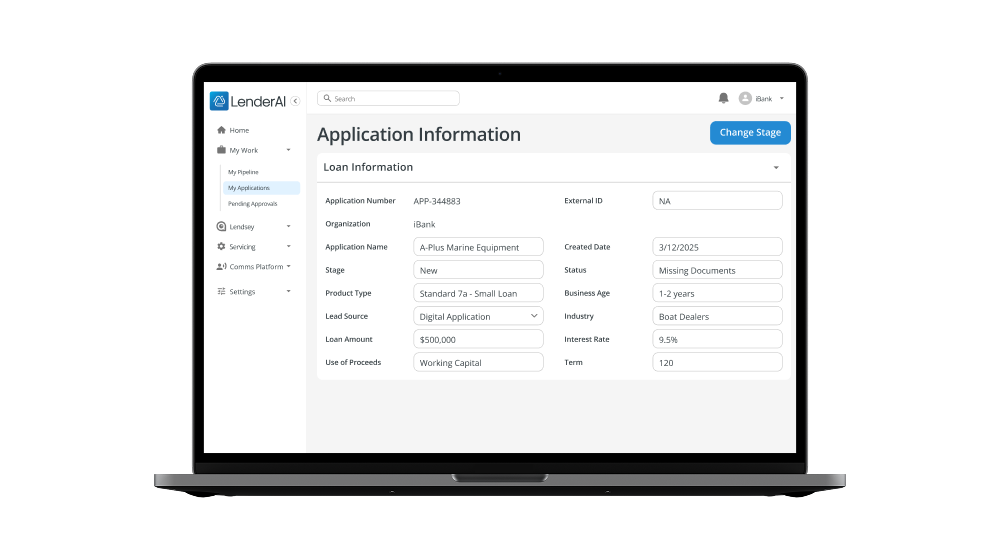Expand the iBank account menu arrow
Screen dimensions: 1000x560
pos(781,98)
